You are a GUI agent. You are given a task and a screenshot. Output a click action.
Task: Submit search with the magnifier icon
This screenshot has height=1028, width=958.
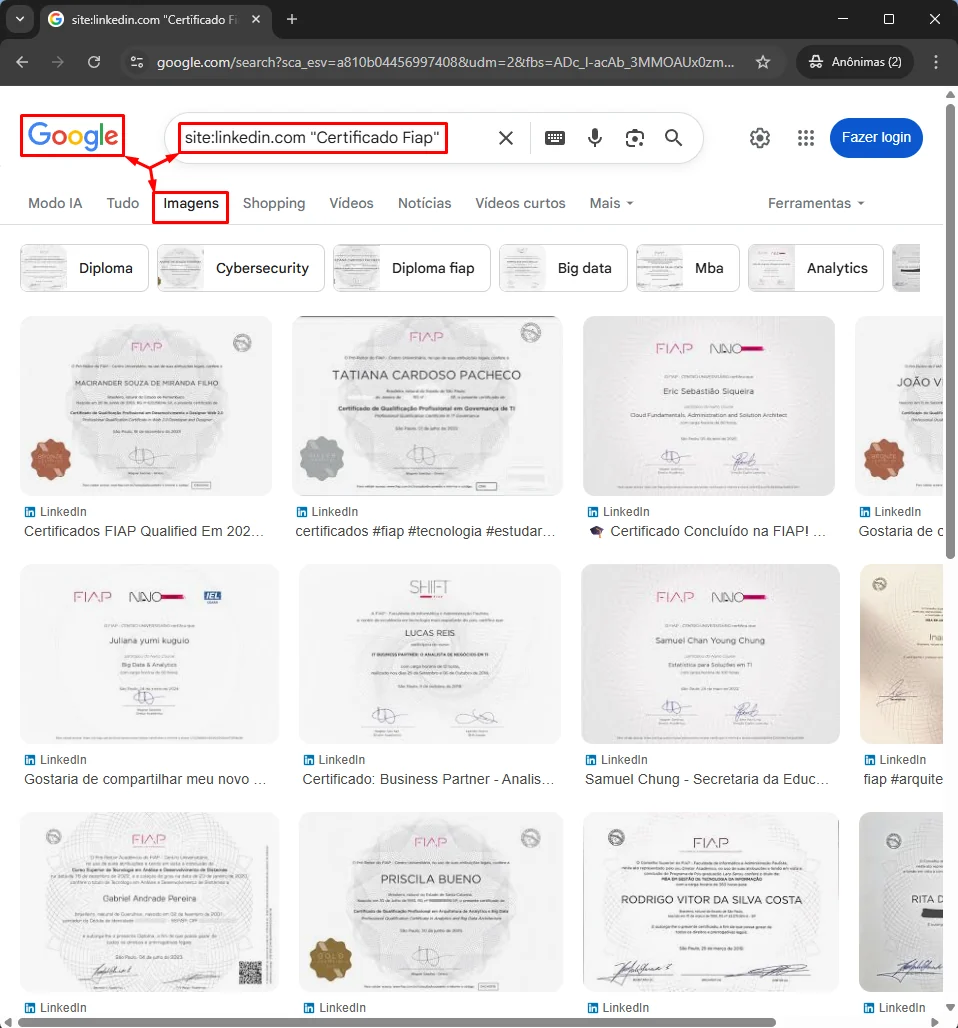[673, 138]
